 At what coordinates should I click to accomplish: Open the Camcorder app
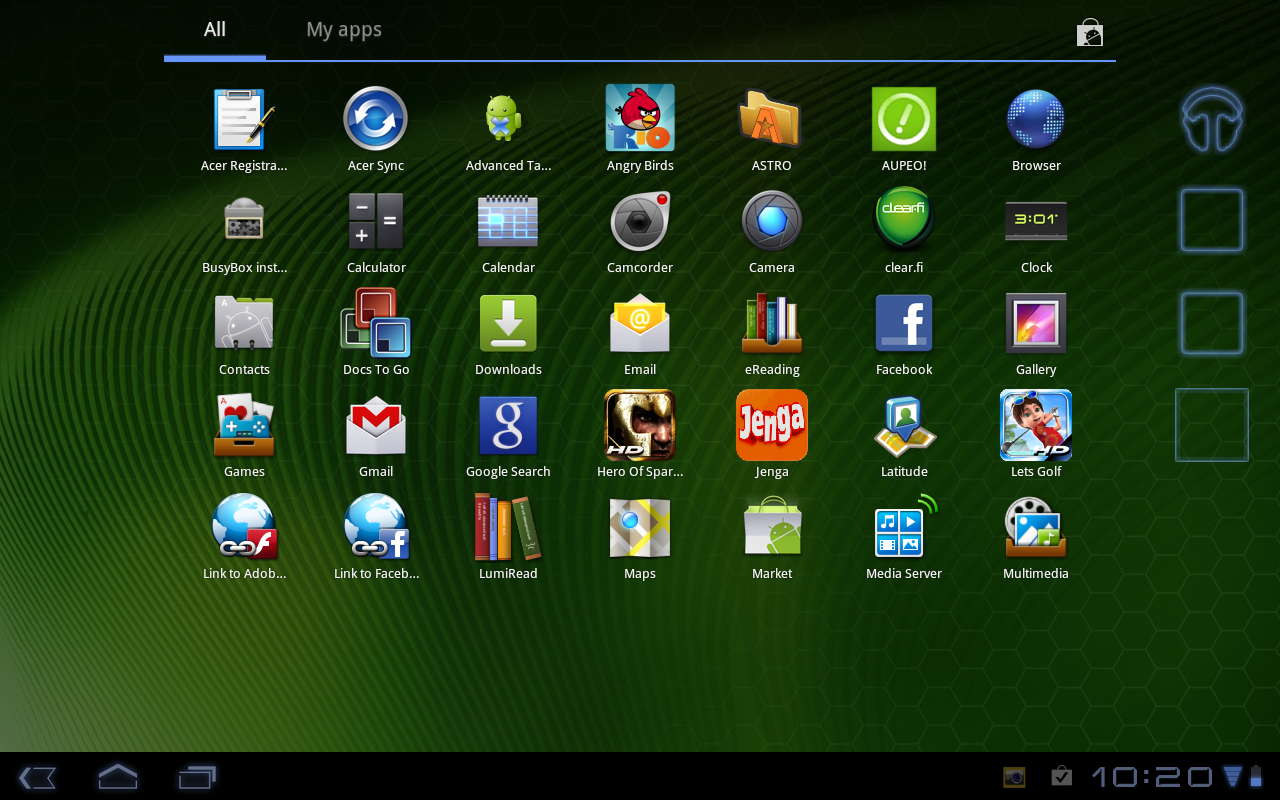(x=640, y=222)
